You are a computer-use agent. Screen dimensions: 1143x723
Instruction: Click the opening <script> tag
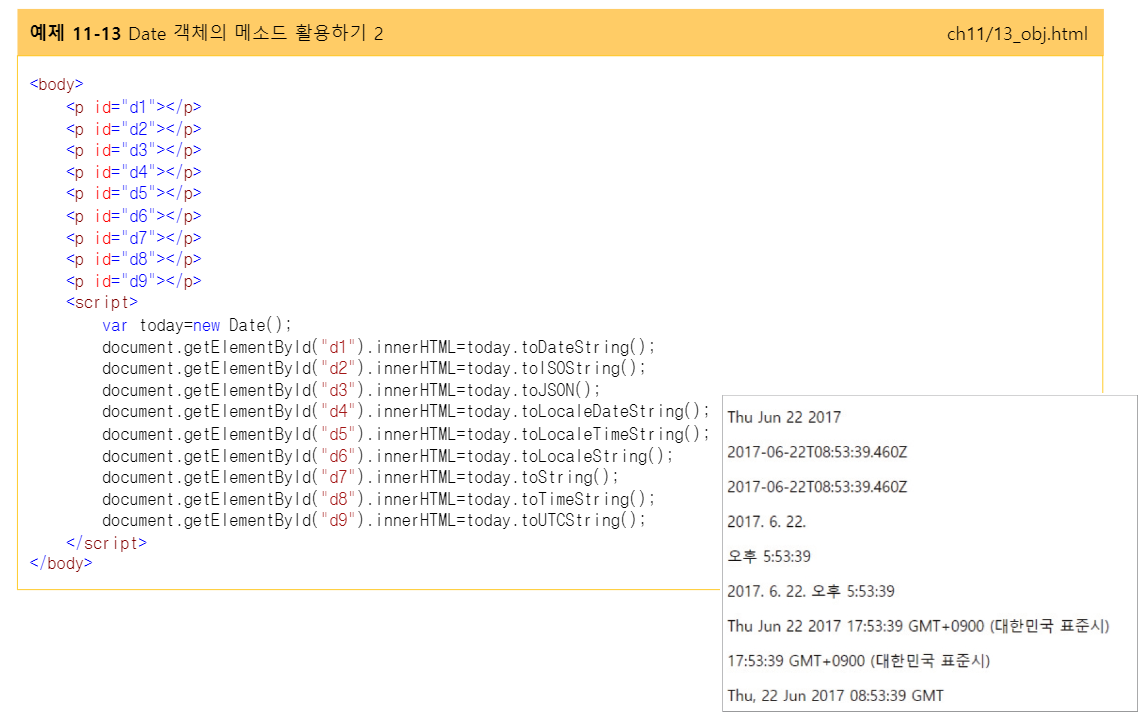tap(102, 302)
